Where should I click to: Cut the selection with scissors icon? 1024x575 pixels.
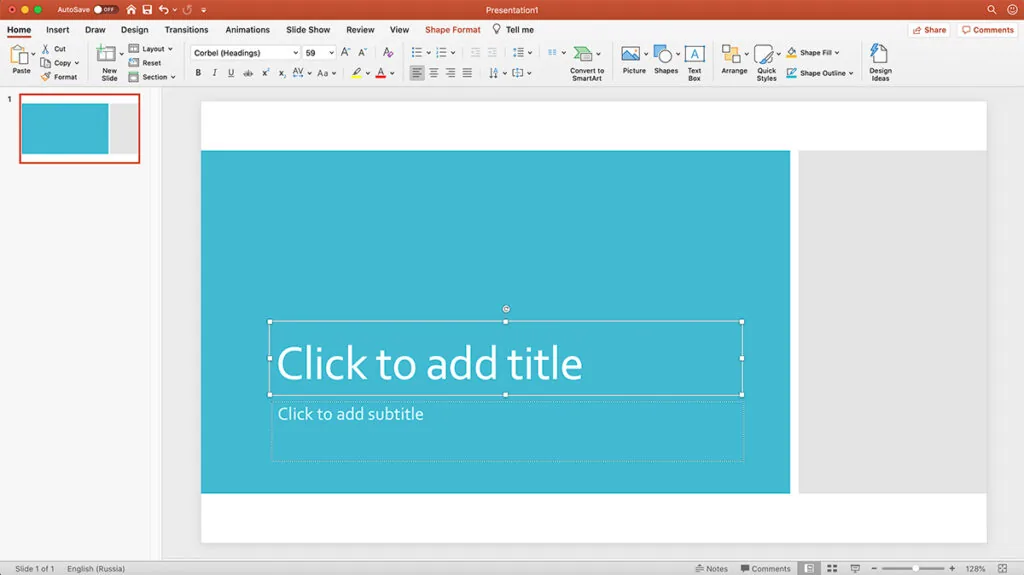(46, 49)
